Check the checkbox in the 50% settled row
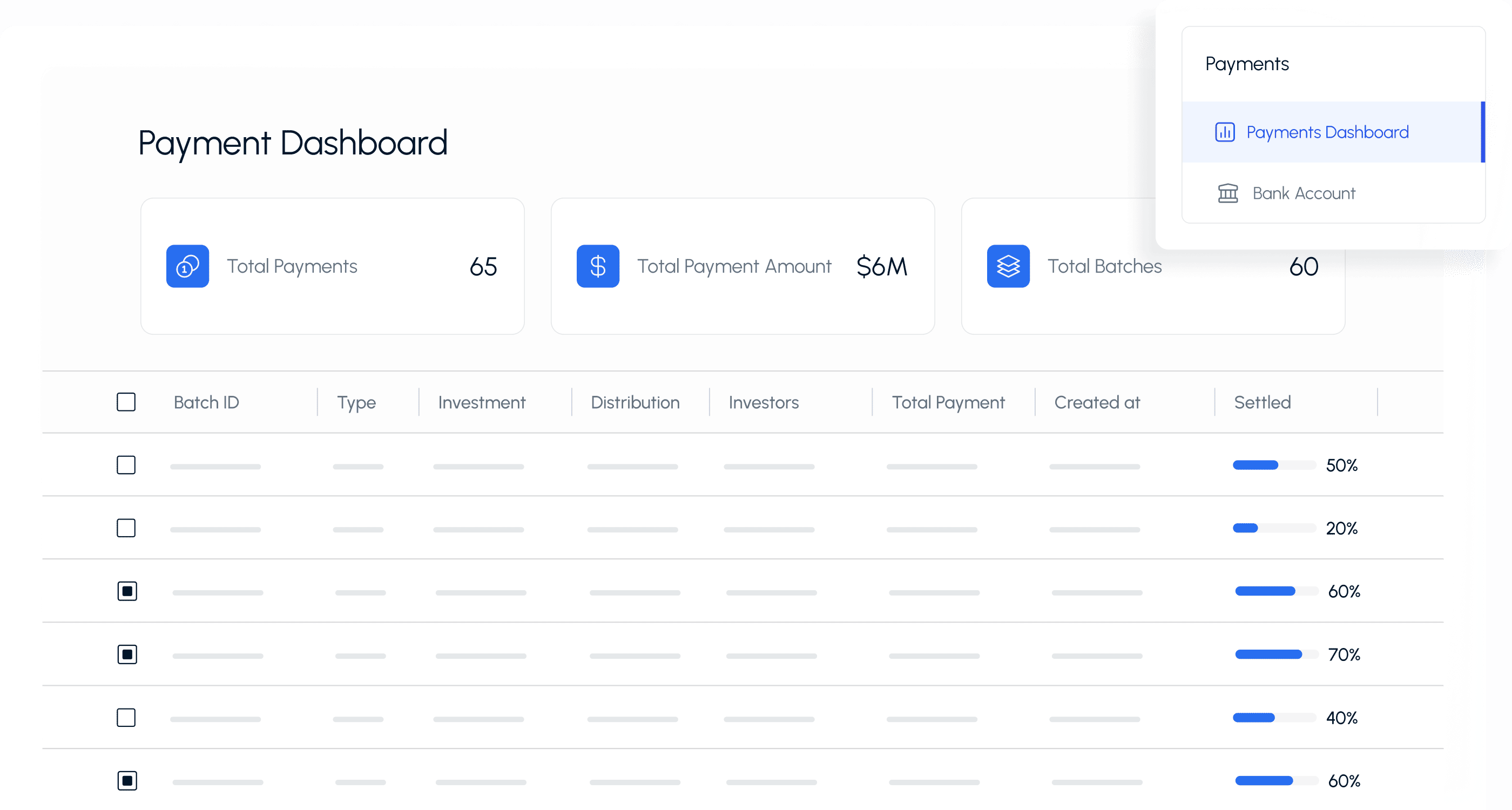 point(126,465)
